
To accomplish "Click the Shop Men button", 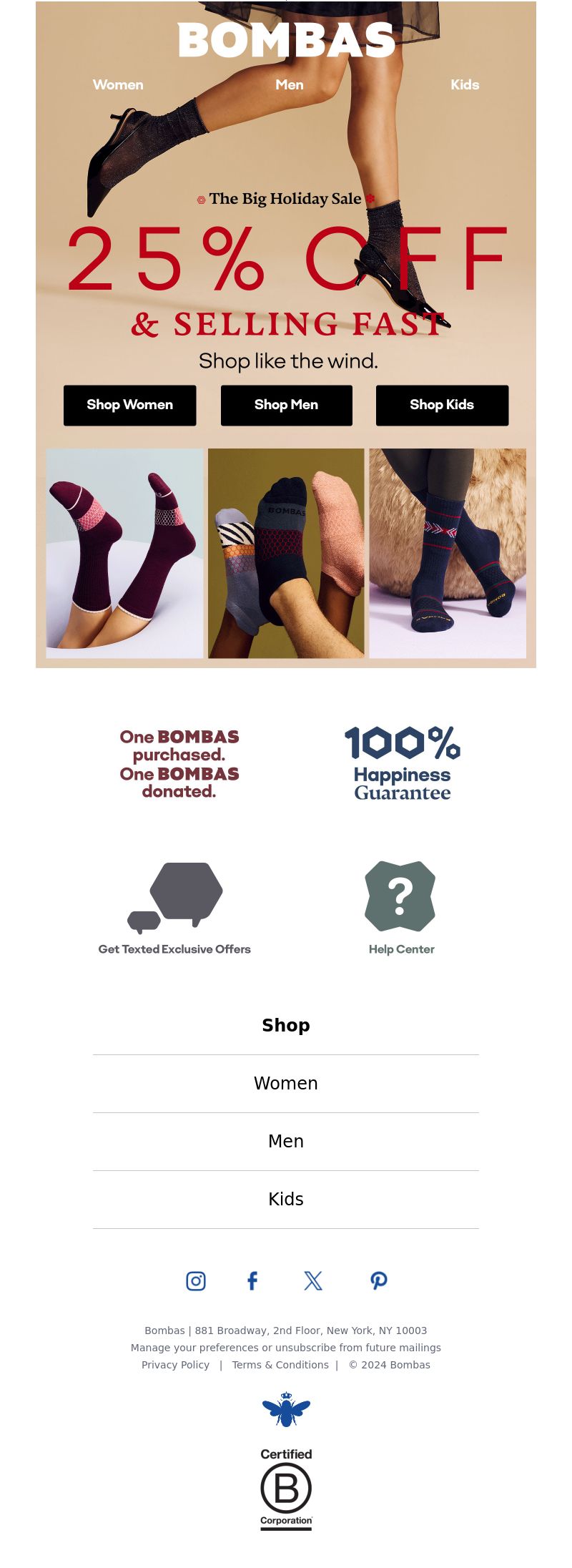I will click(x=286, y=405).
